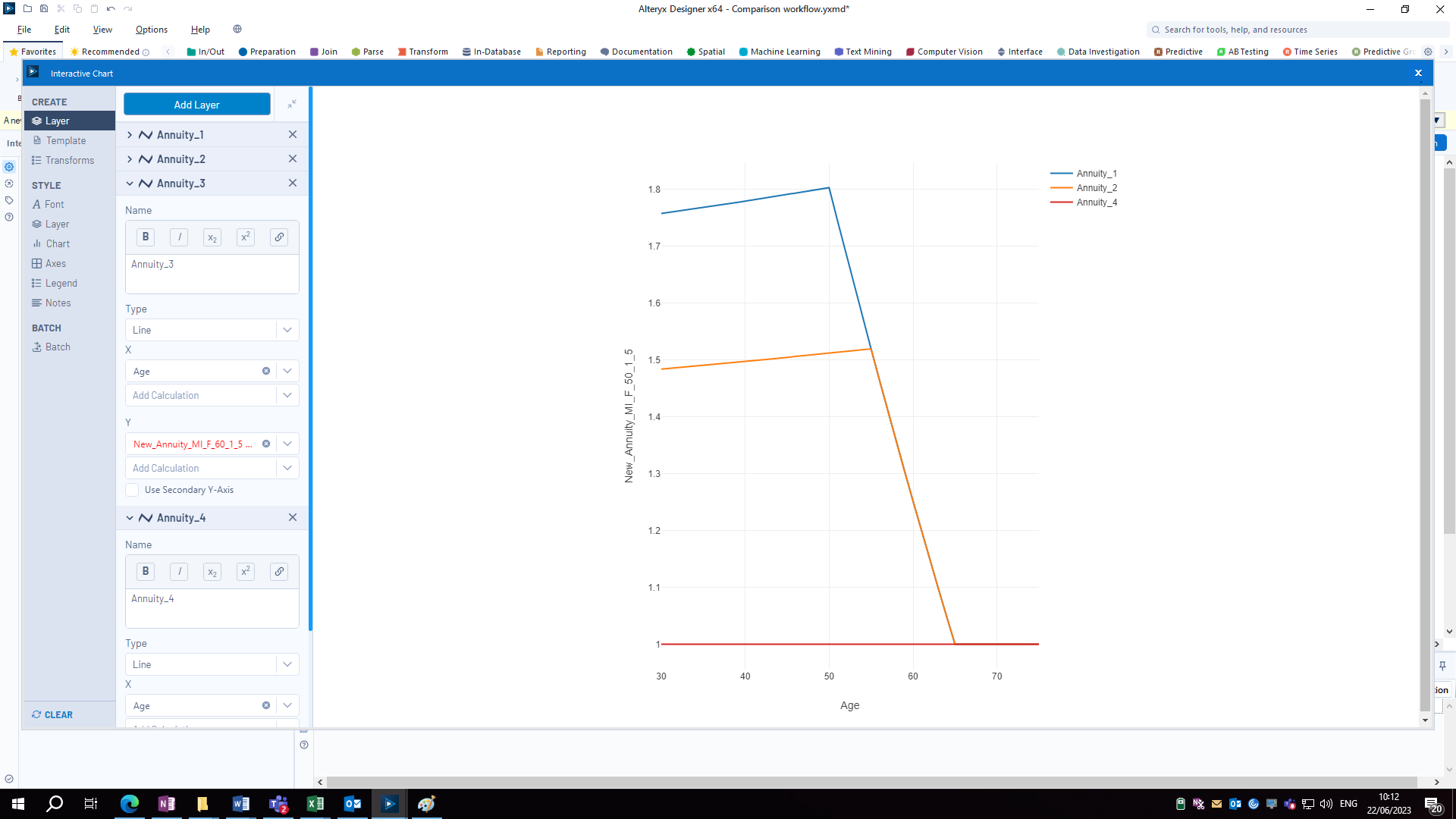Click the Add Layer button

click(196, 104)
